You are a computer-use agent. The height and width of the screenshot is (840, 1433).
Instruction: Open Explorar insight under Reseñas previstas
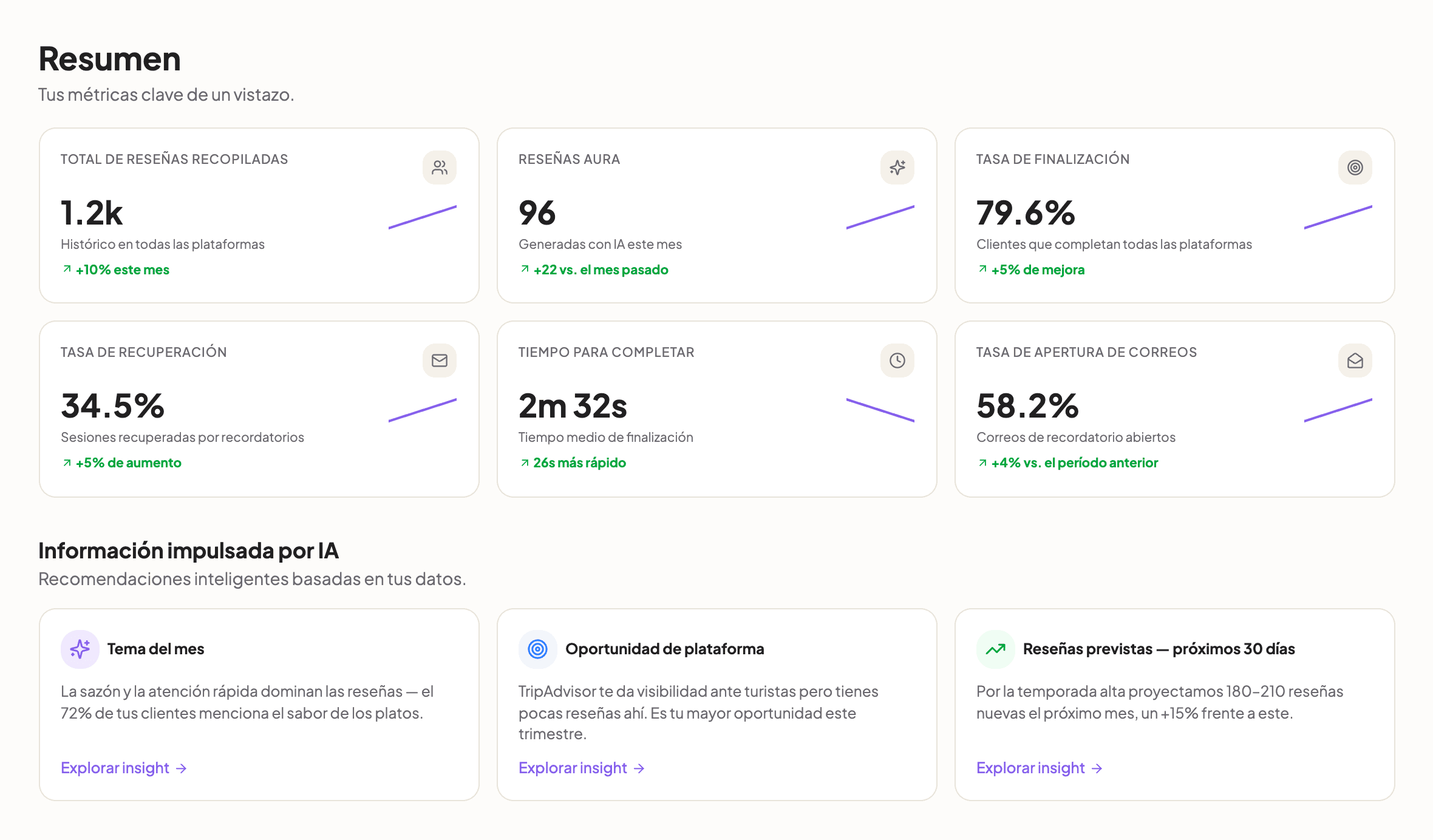pos(1040,768)
